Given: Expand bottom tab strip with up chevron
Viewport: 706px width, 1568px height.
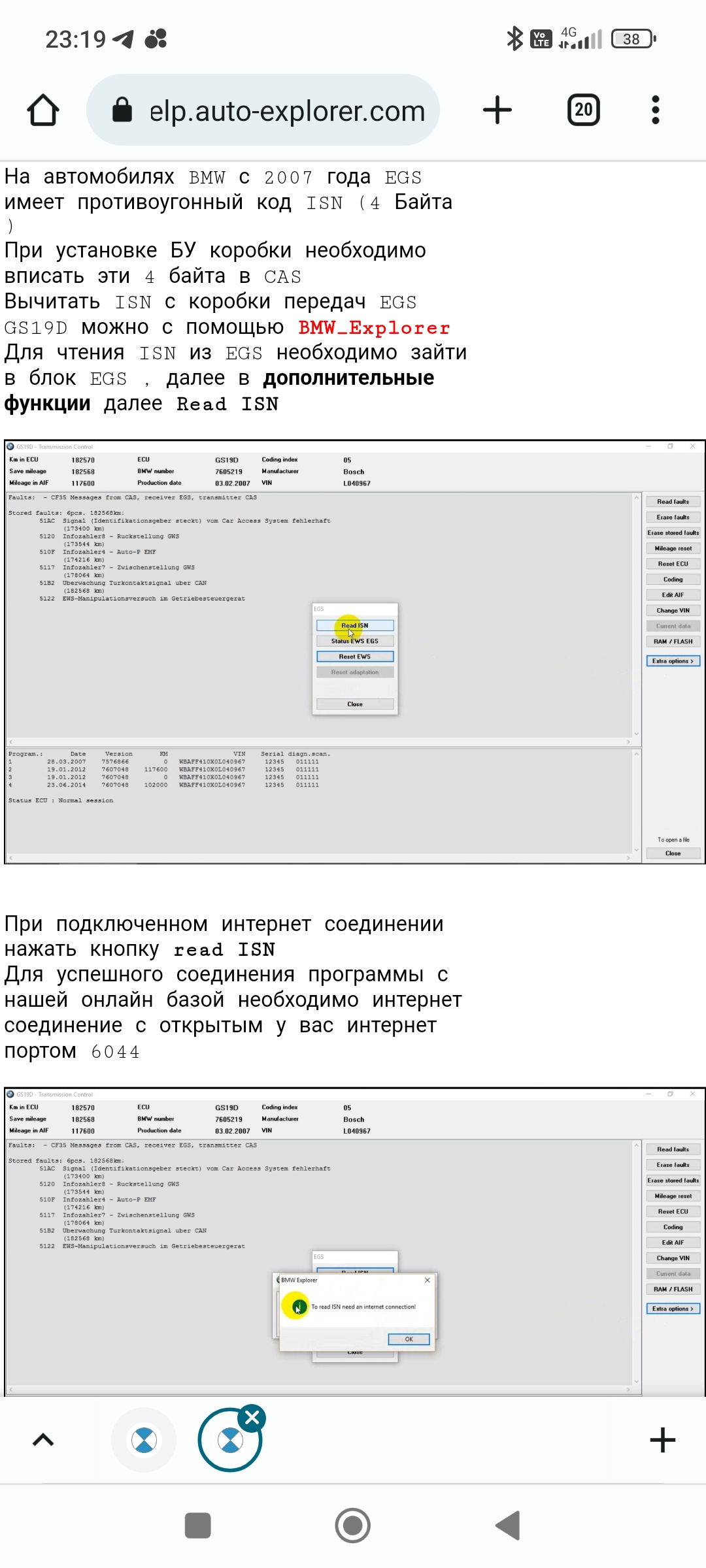Looking at the screenshot, I should (x=43, y=1440).
